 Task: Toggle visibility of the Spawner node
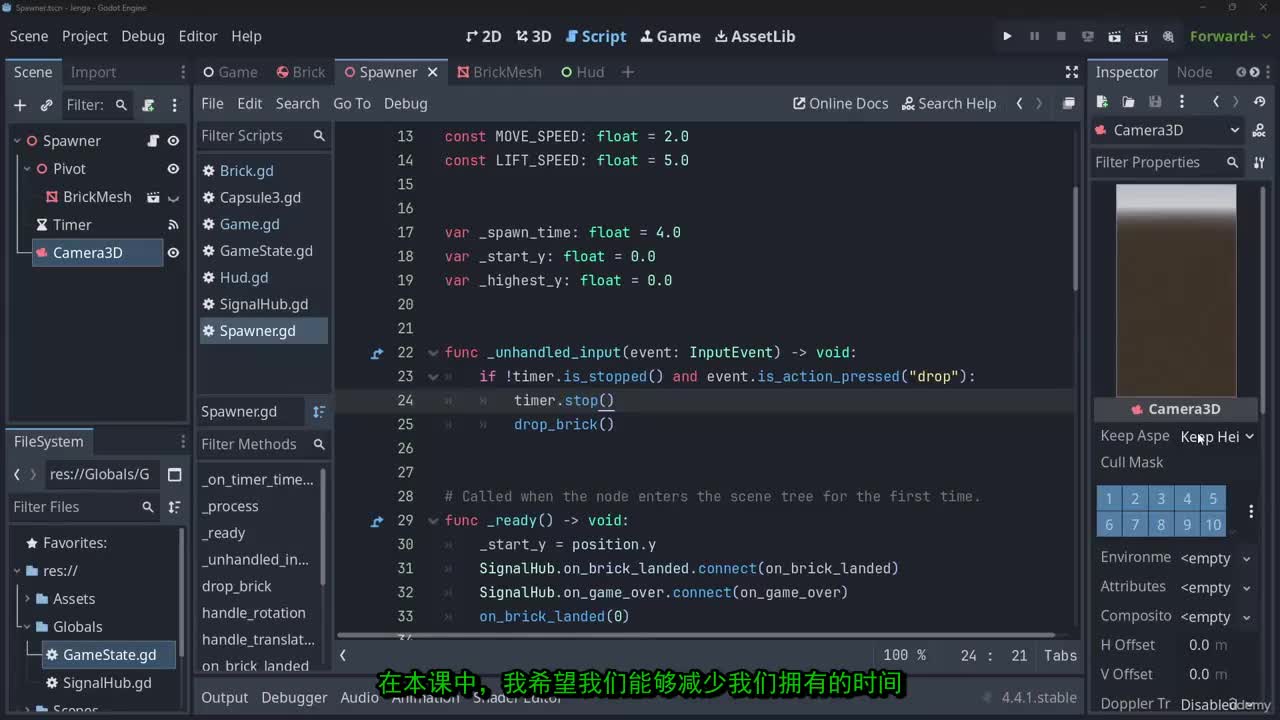coord(173,141)
